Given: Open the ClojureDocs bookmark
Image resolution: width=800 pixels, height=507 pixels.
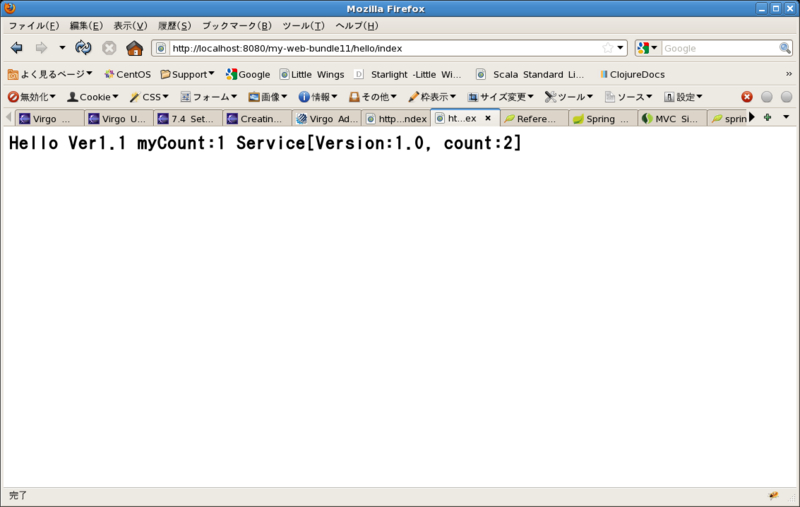Looking at the screenshot, I should point(633,74).
